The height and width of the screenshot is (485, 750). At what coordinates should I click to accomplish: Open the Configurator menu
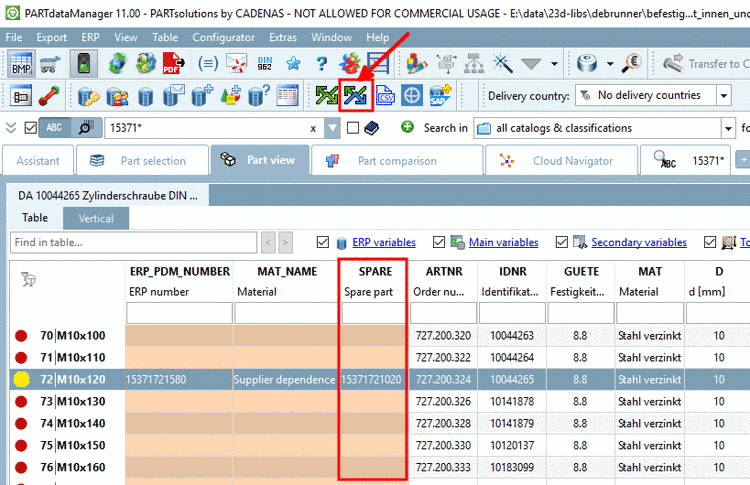coord(223,37)
